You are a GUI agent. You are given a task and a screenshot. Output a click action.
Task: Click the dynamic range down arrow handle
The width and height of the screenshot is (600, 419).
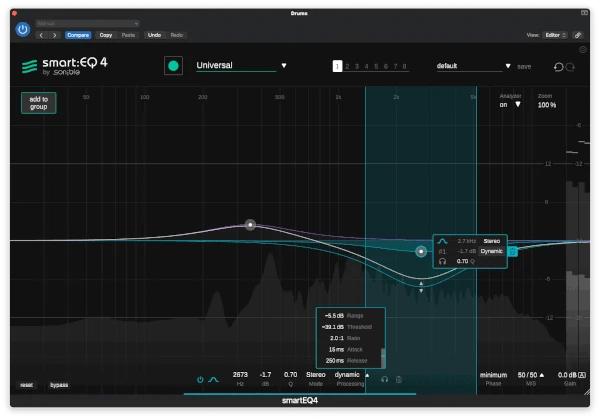tap(421, 291)
